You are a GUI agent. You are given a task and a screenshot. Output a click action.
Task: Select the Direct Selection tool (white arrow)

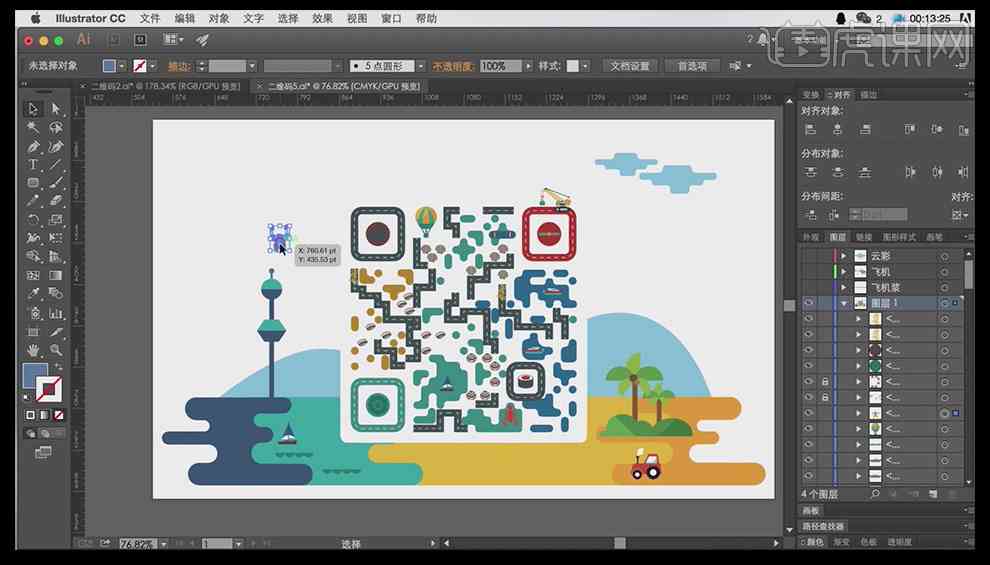pos(56,109)
